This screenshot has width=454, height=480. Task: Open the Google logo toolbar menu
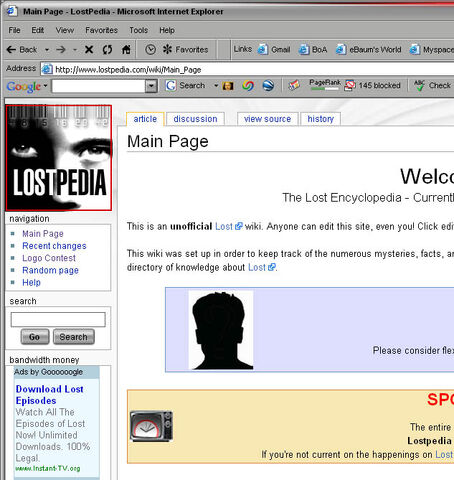click(x=27, y=86)
